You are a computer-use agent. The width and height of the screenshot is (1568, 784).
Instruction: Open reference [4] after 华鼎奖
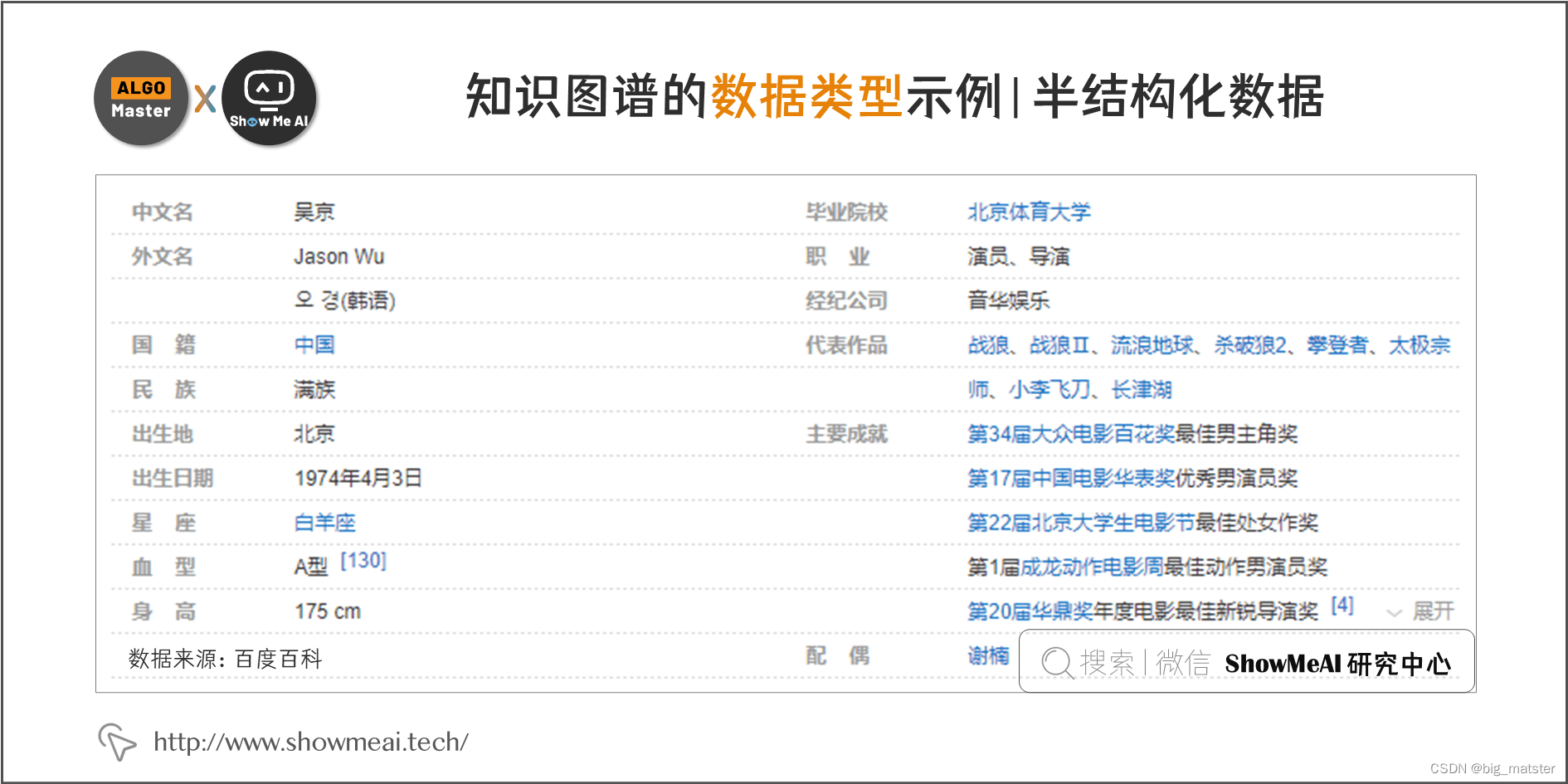pyautogui.click(x=1342, y=606)
